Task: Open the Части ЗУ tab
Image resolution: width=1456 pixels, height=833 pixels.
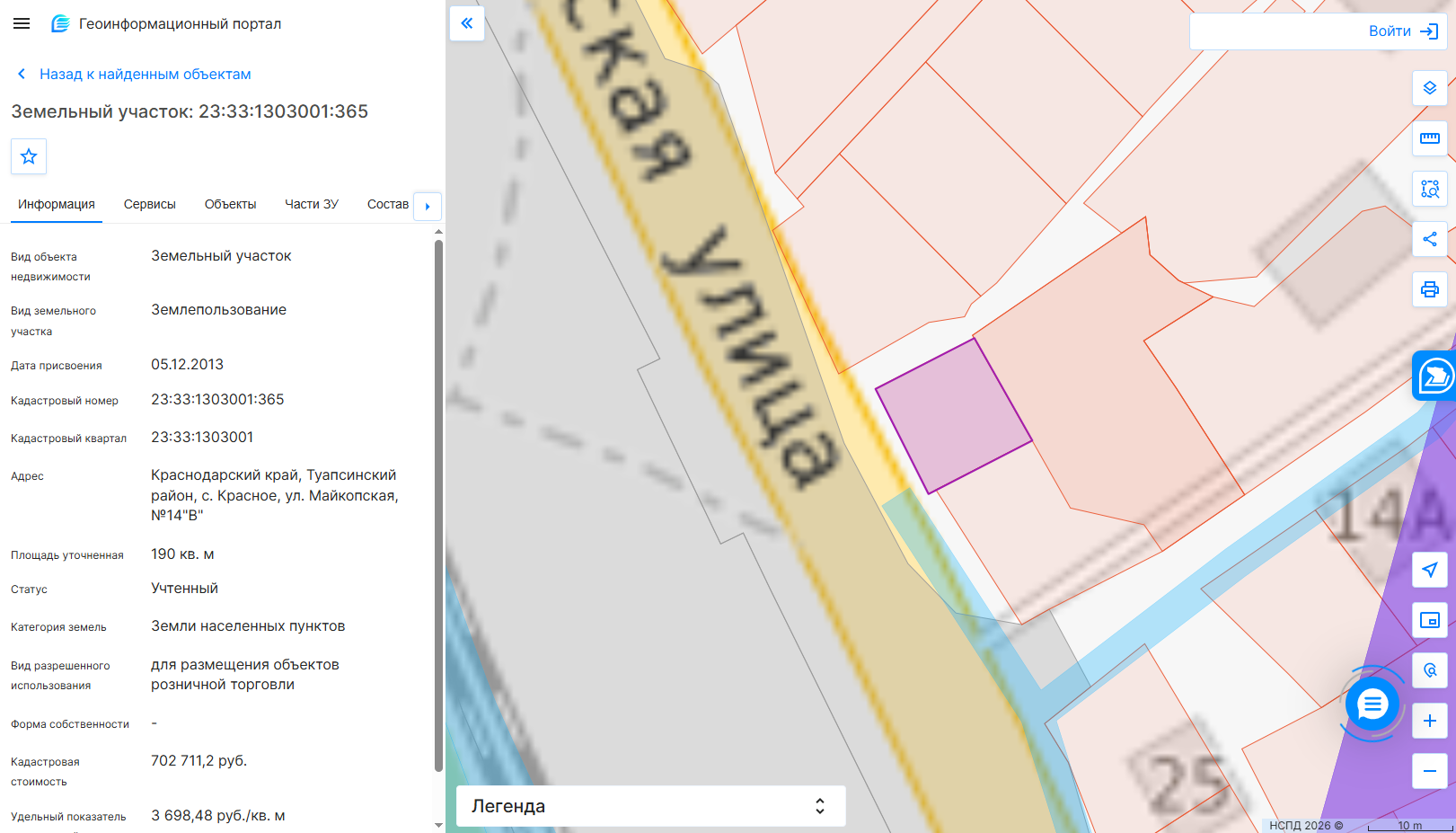Action: 312,204
